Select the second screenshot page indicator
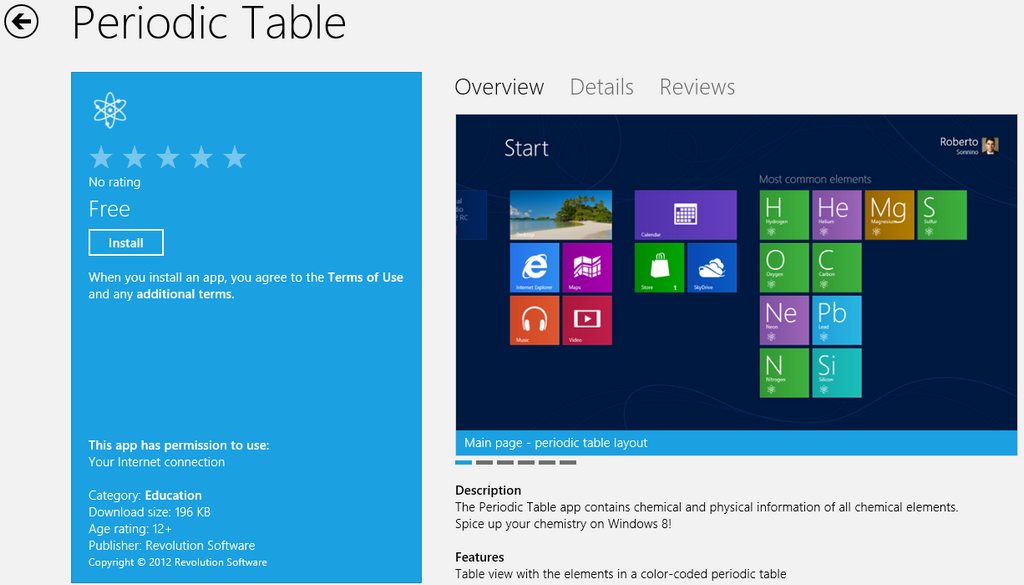1024x585 pixels. [484, 462]
